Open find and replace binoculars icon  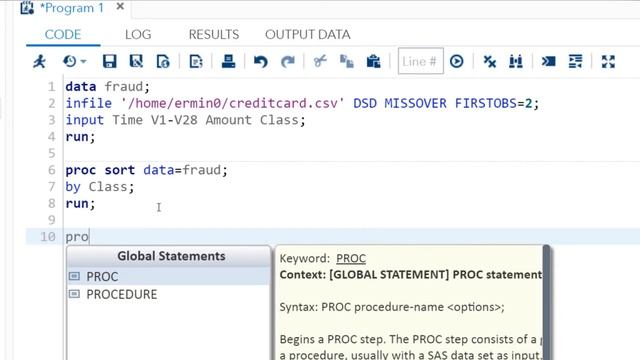pos(516,62)
